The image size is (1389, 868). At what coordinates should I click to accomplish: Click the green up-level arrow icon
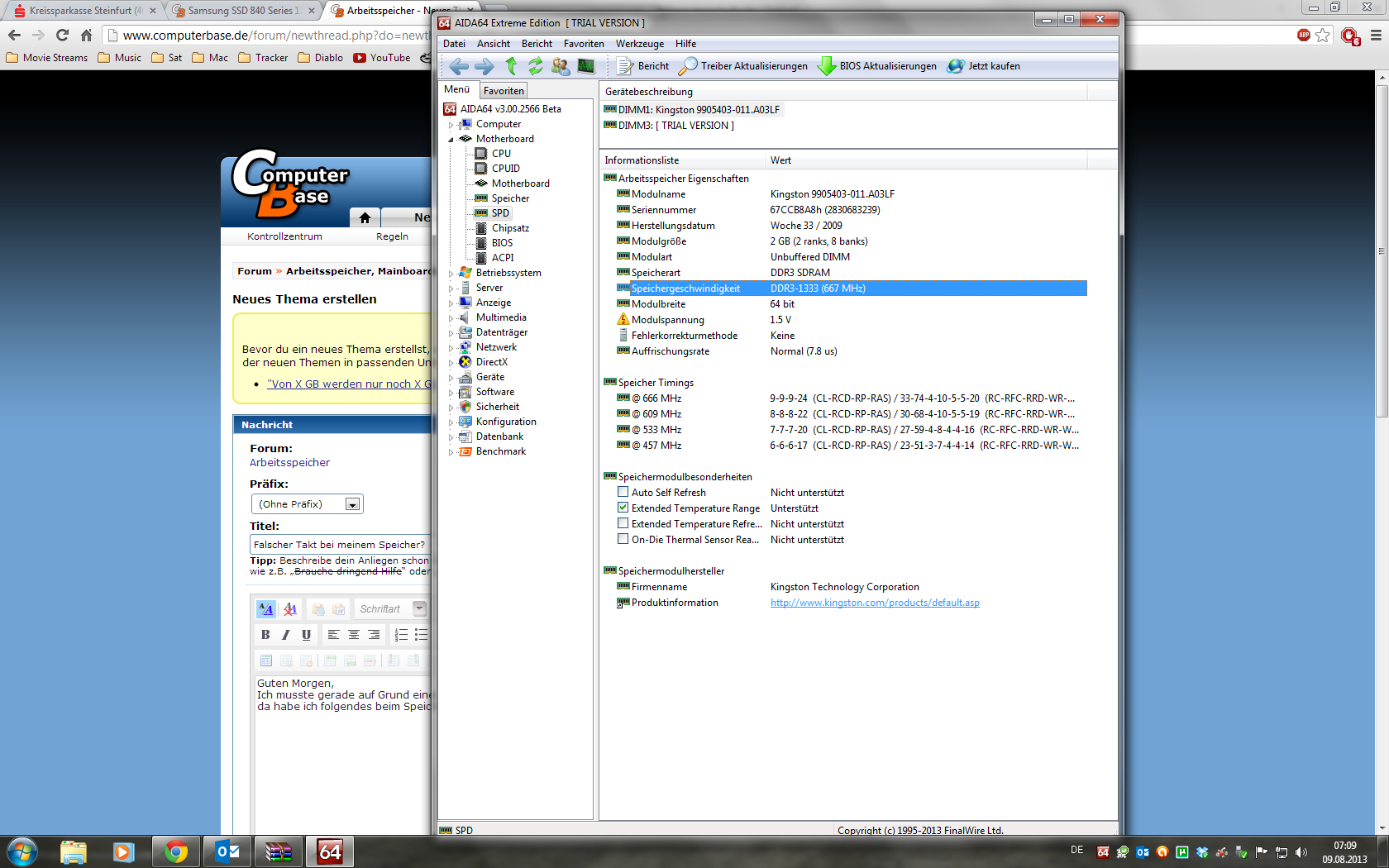point(511,66)
